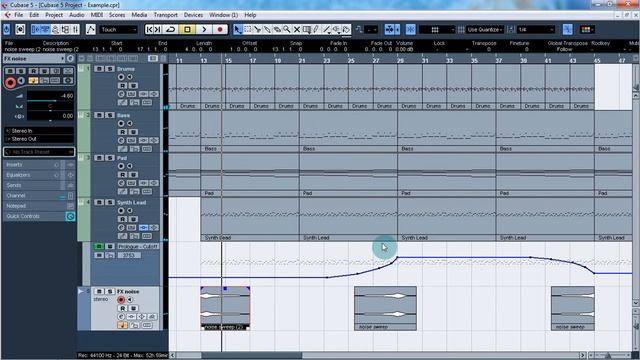Click the Play transport button

(x=204, y=29)
